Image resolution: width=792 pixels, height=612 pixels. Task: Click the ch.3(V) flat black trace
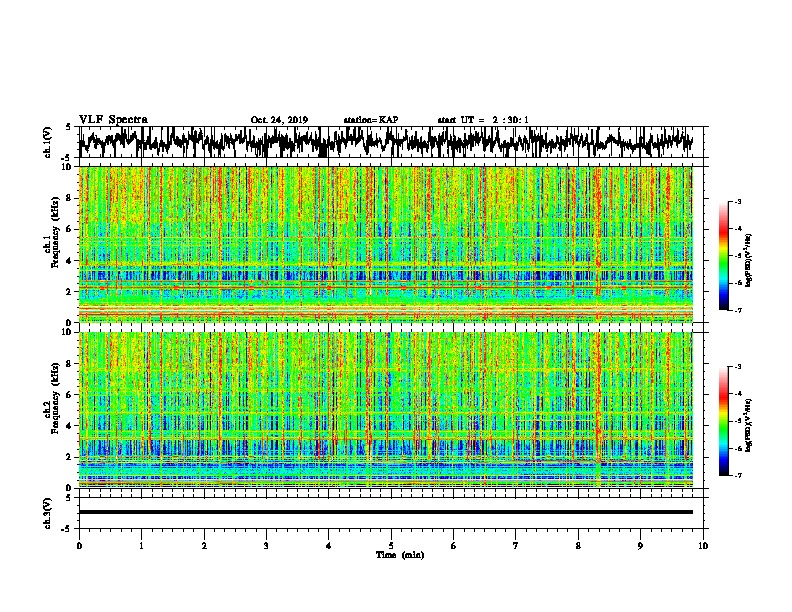point(386,512)
